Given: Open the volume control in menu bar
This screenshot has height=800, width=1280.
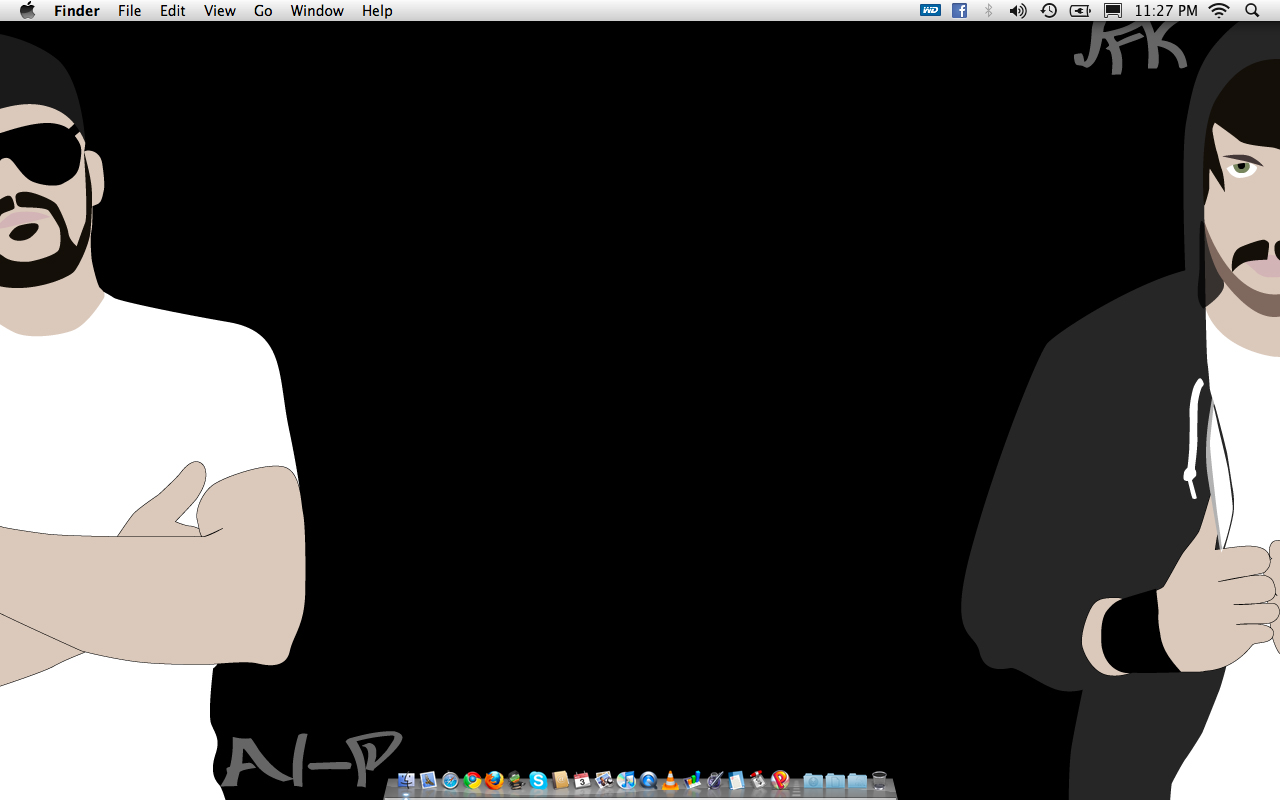Looking at the screenshot, I should (x=1018, y=10).
